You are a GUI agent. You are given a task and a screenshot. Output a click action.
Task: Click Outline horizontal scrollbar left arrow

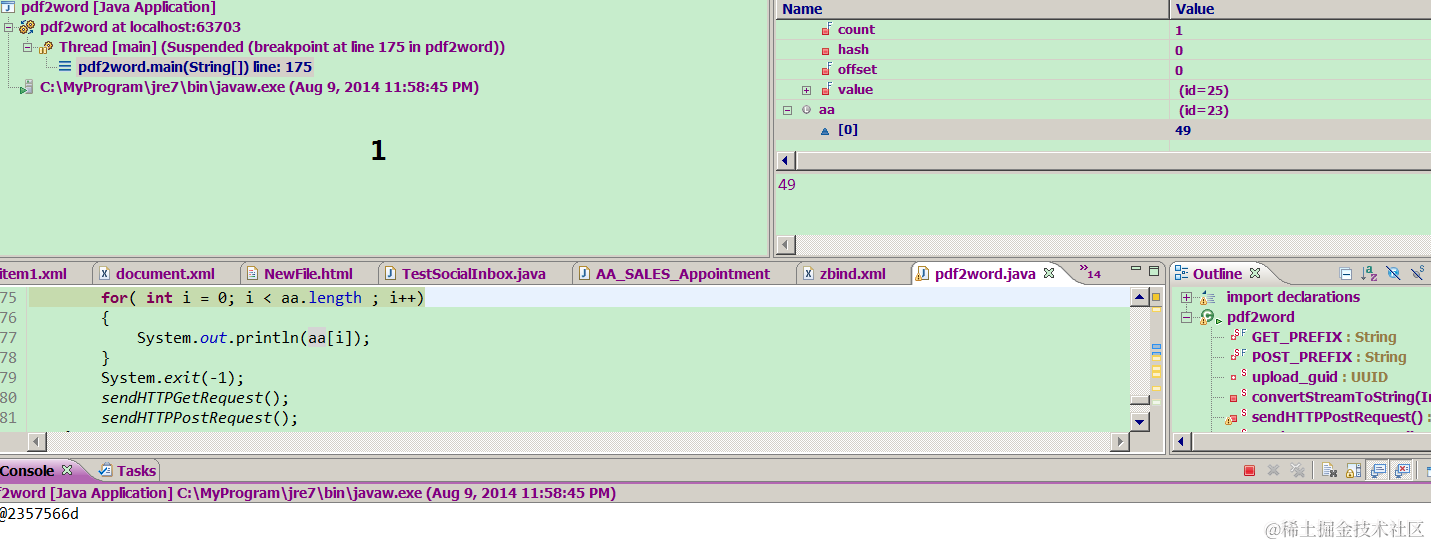click(1181, 441)
